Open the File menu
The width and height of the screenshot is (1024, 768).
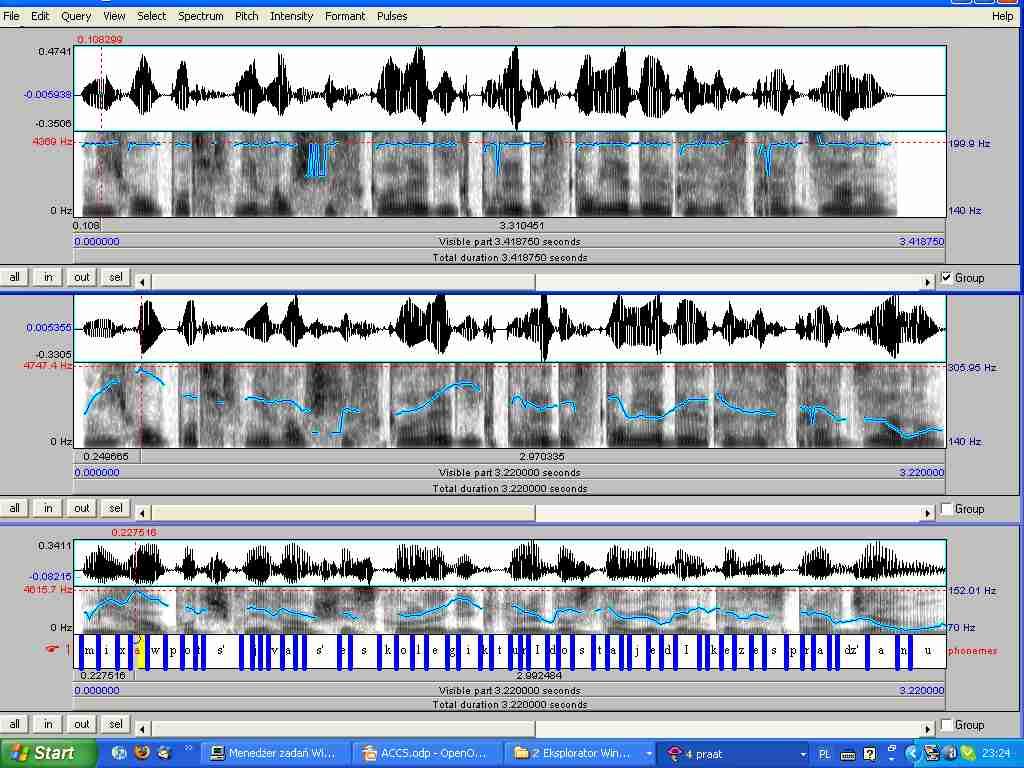(x=11, y=16)
